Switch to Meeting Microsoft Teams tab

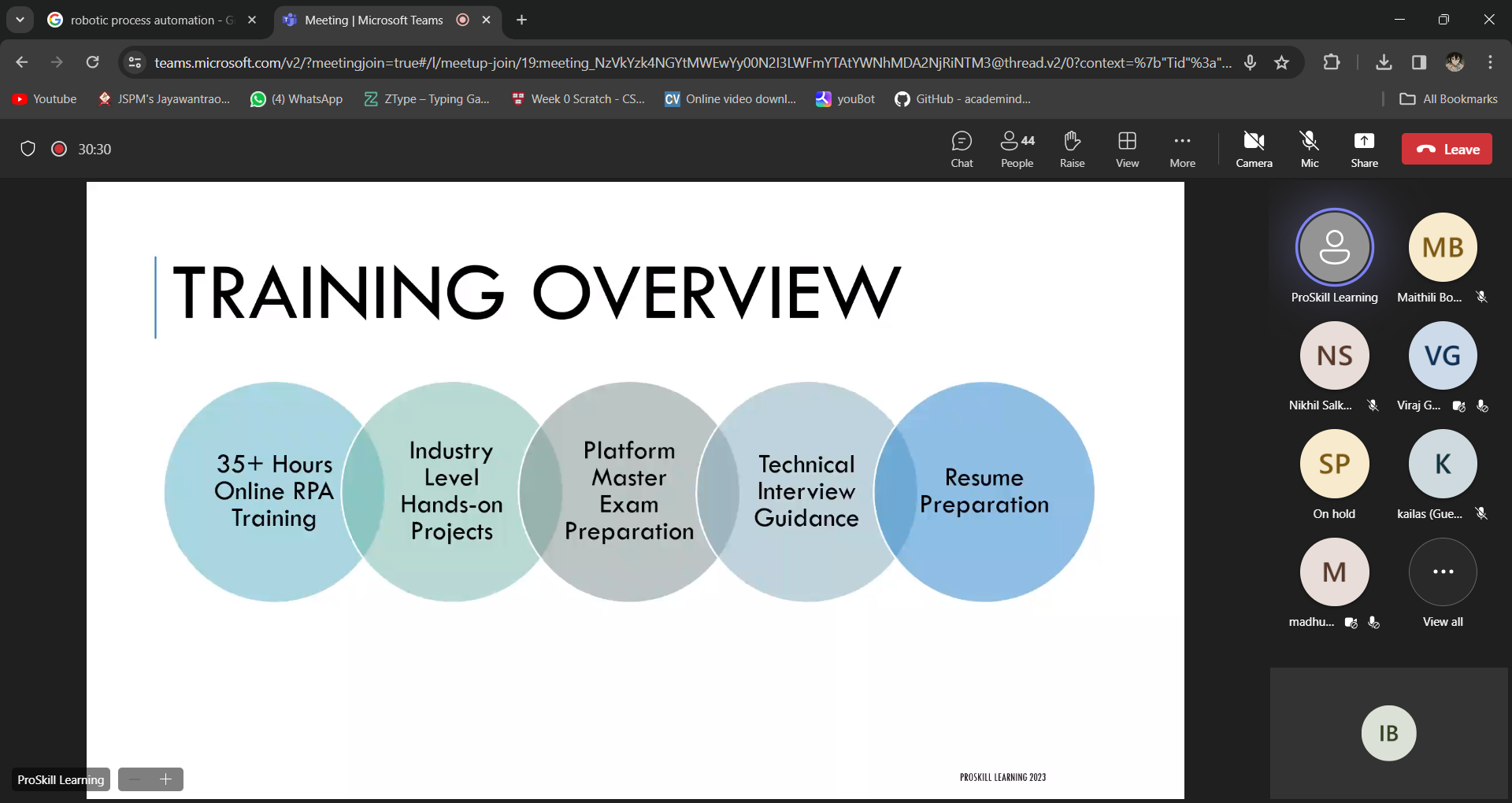tap(373, 20)
